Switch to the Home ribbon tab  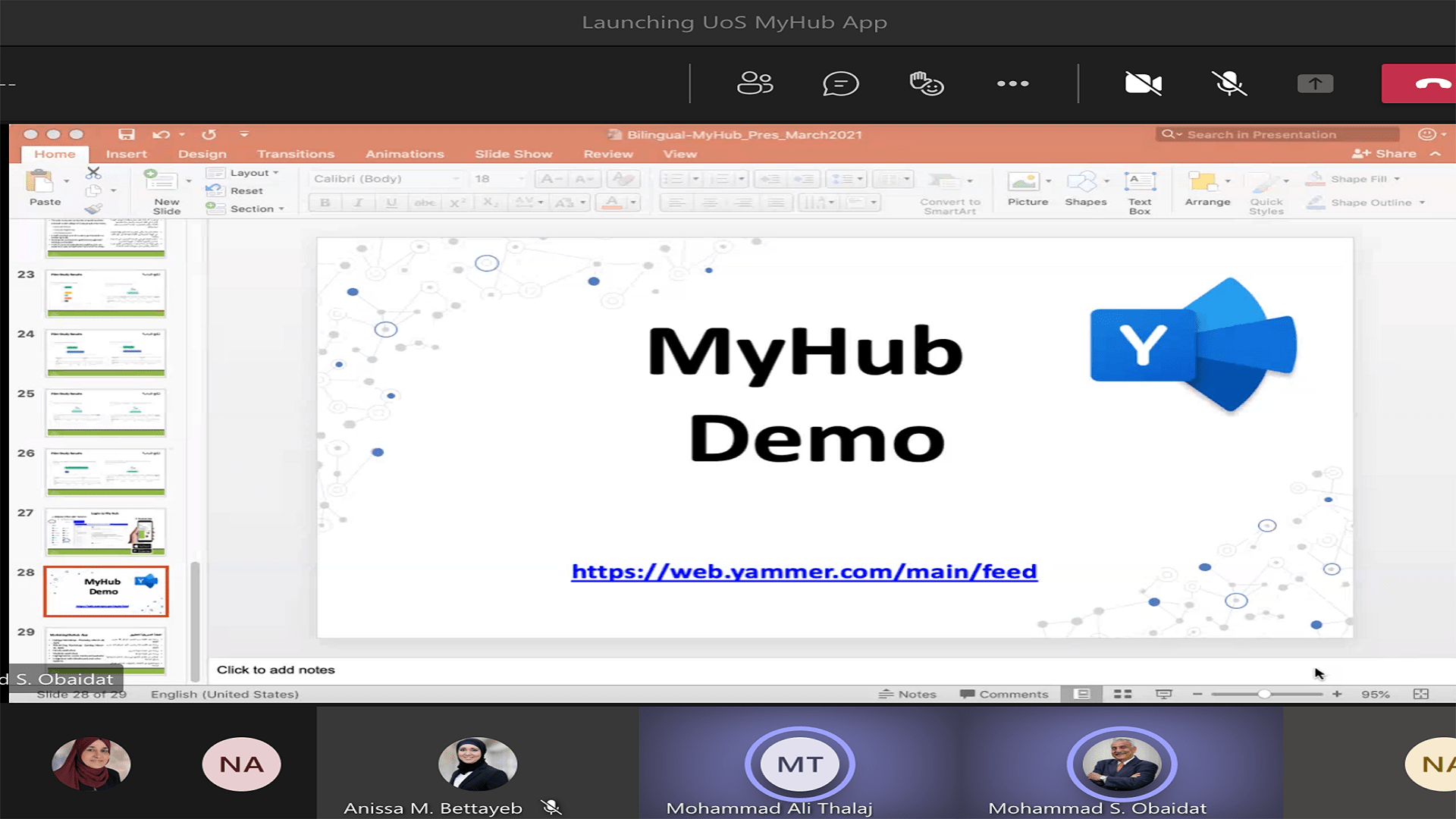click(x=55, y=154)
